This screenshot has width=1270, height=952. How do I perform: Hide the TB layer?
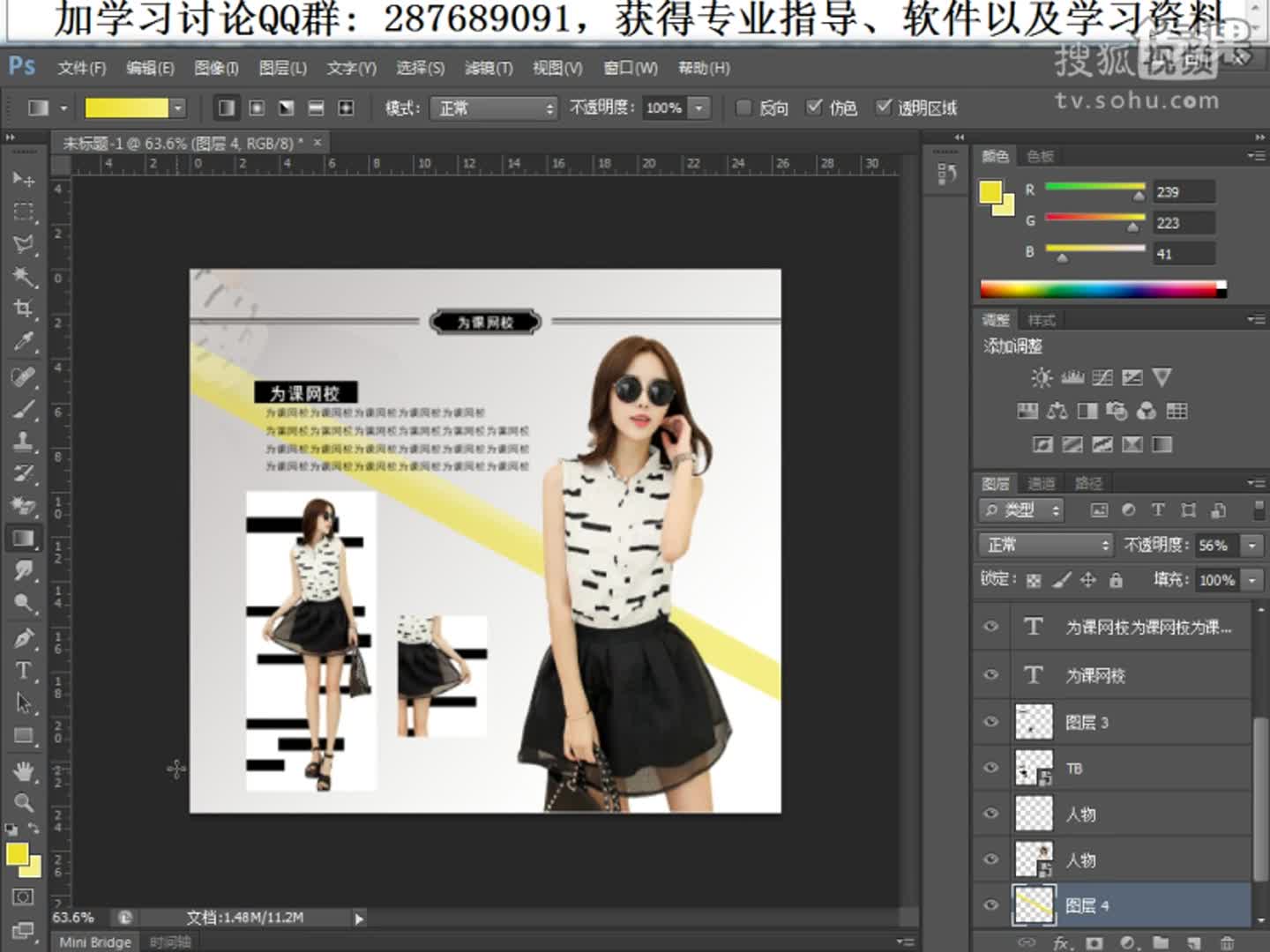(x=991, y=767)
